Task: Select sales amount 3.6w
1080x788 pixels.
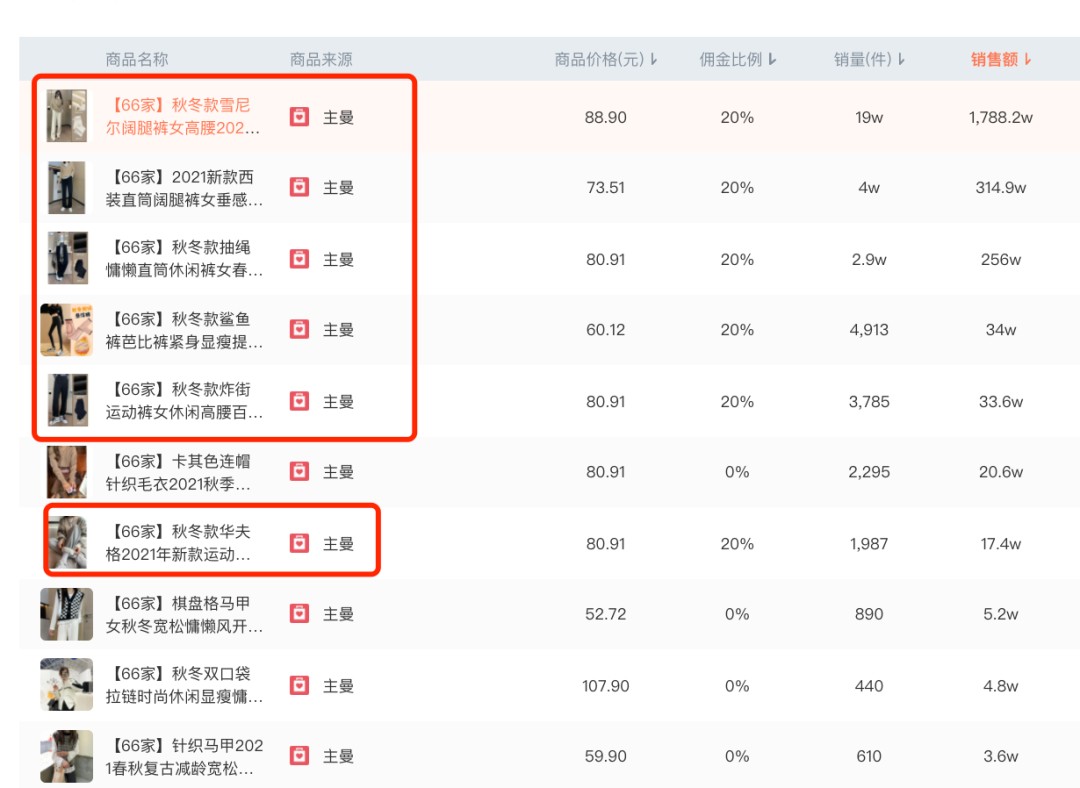Action: (1000, 756)
